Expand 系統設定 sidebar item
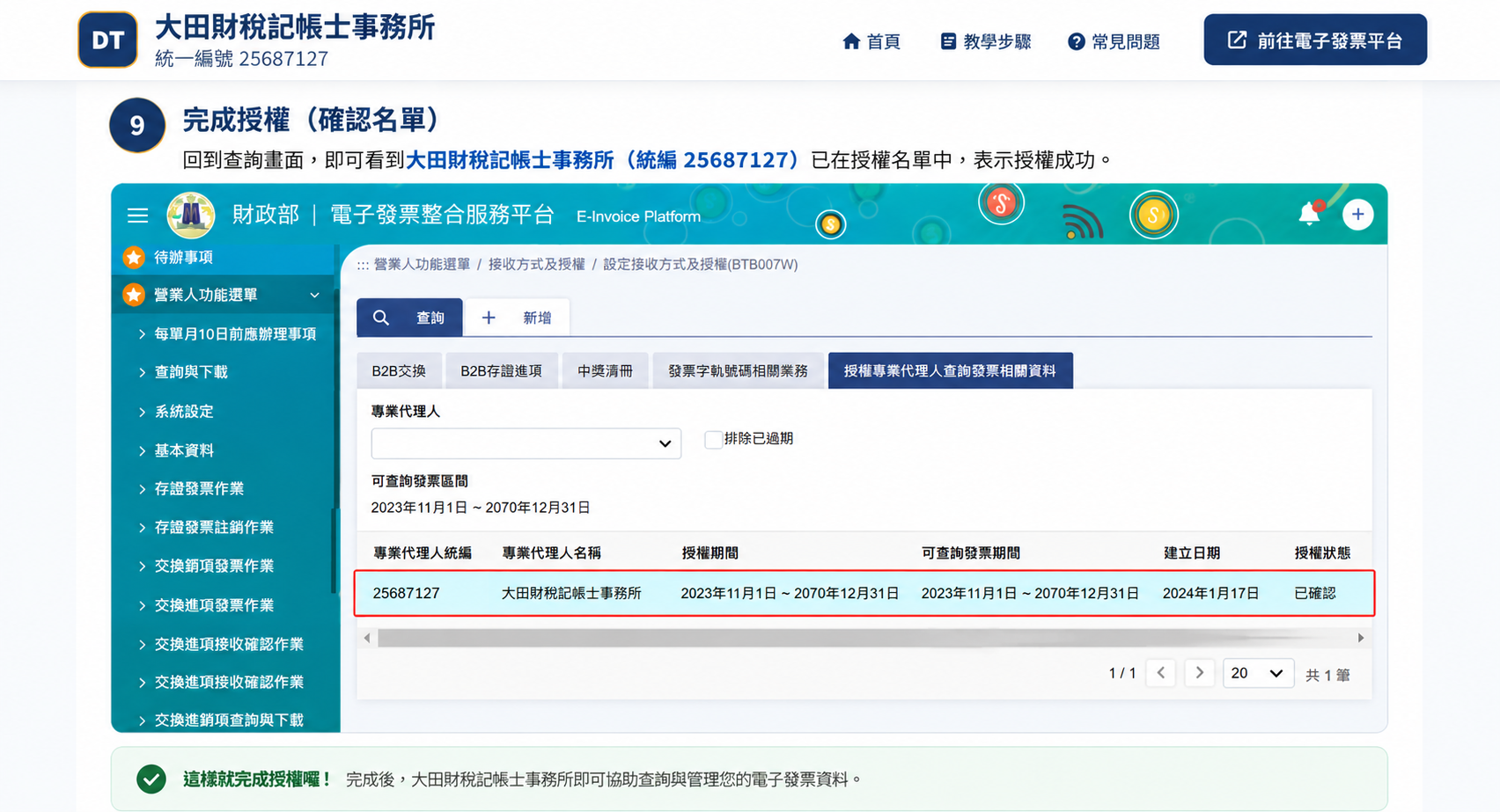The image size is (1500, 812). click(x=176, y=412)
